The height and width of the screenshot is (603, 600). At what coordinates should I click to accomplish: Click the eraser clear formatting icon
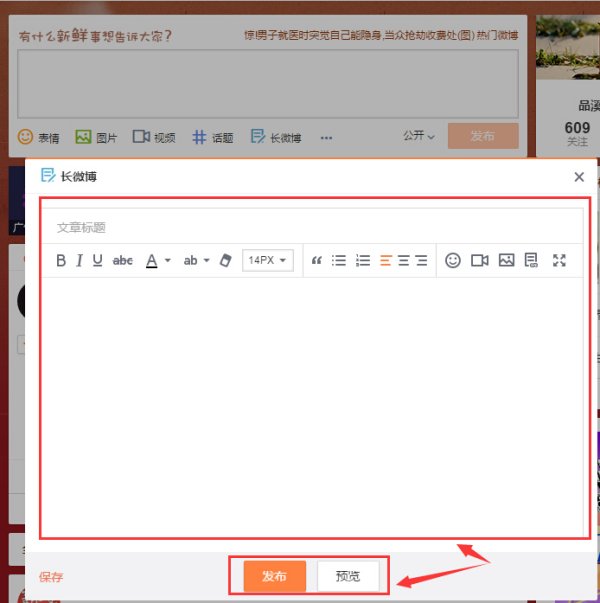tap(226, 260)
